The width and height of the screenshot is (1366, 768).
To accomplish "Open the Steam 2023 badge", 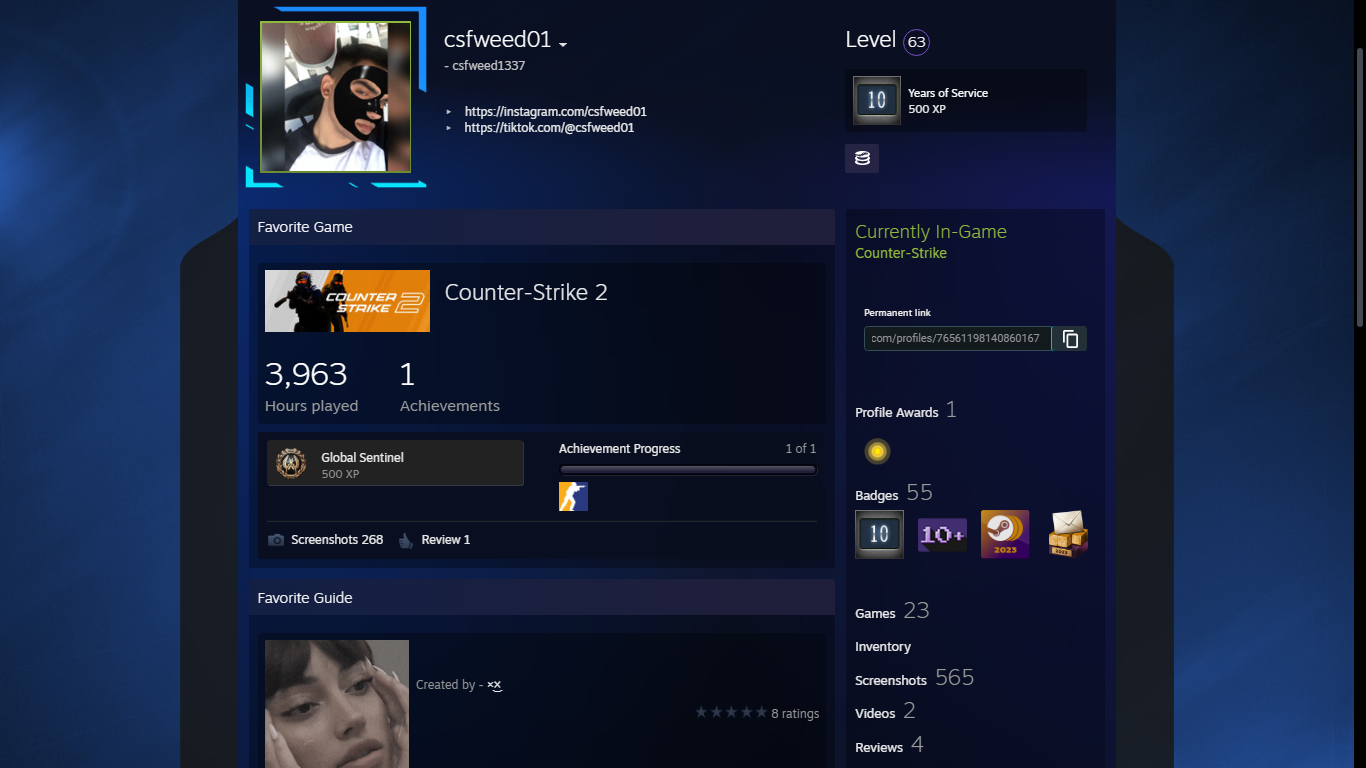I will (1005, 535).
